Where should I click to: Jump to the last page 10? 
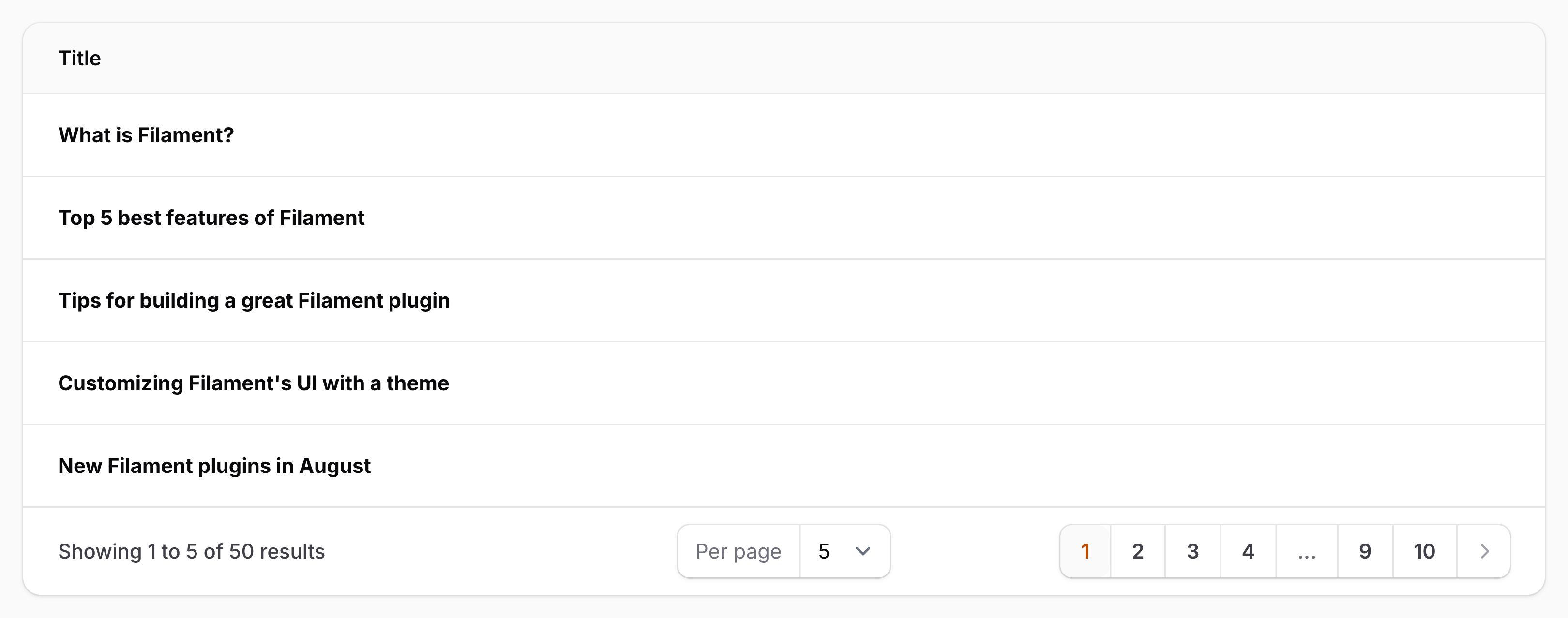point(1424,551)
